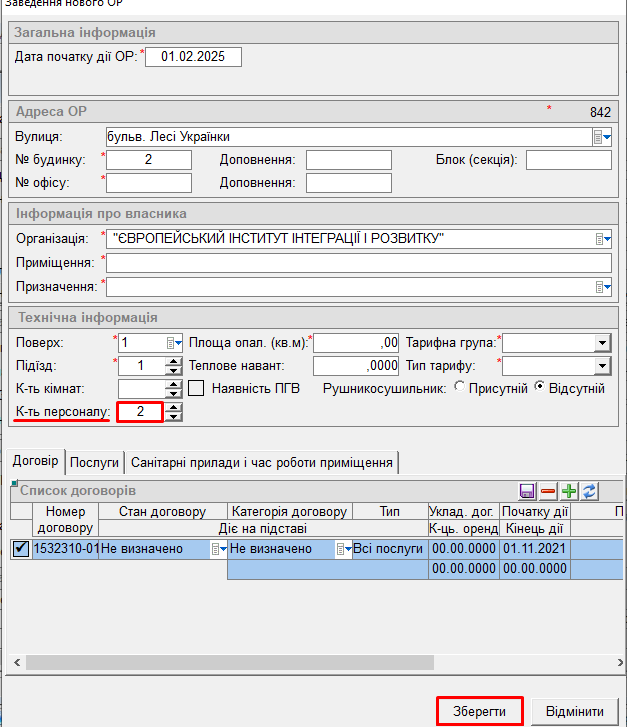The height and width of the screenshot is (727, 627).
Task: Open Санітарні прилади і час роботи приміщення tab
Action: (x=262, y=461)
